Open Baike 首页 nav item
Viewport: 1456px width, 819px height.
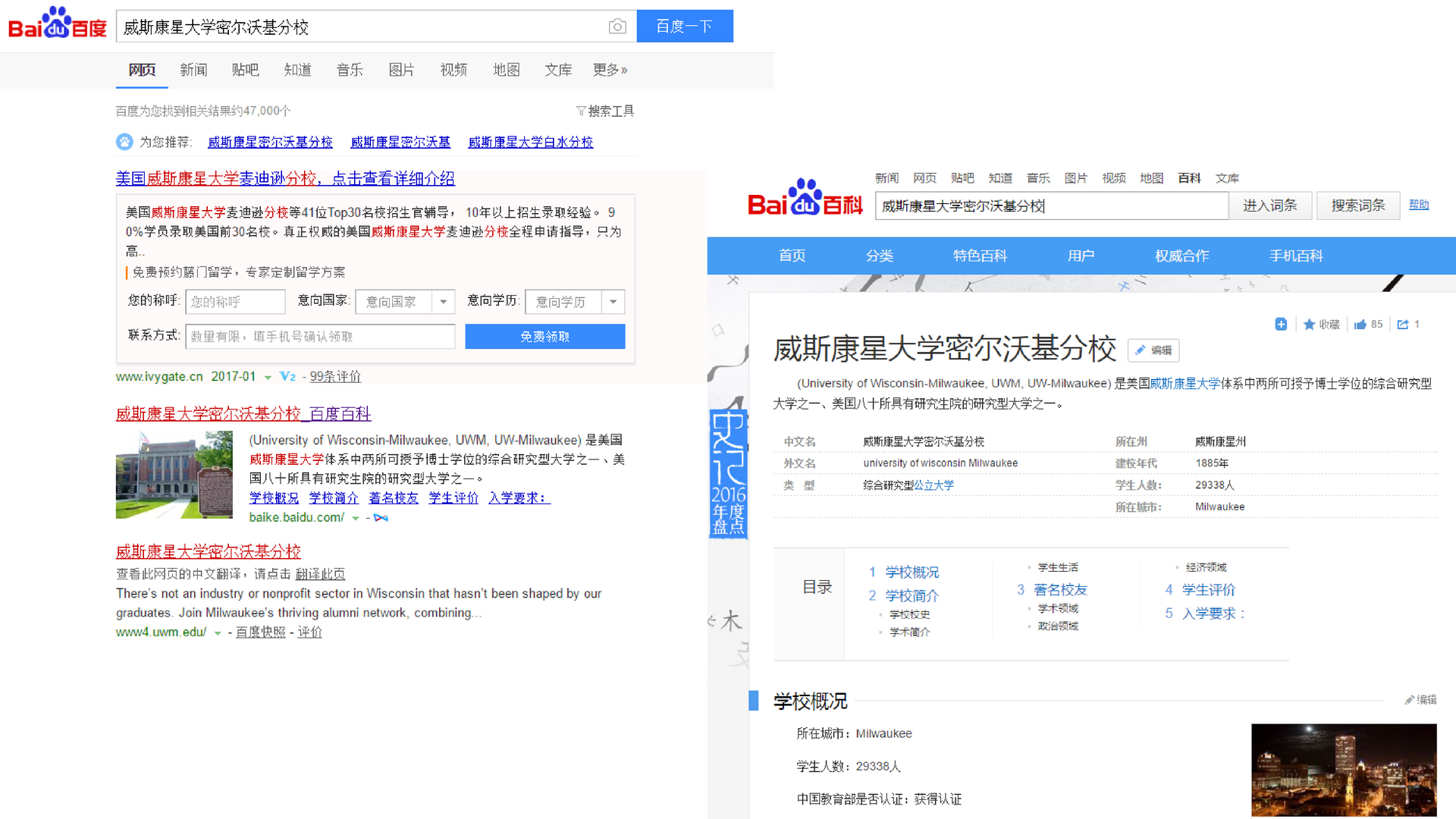(x=792, y=256)
